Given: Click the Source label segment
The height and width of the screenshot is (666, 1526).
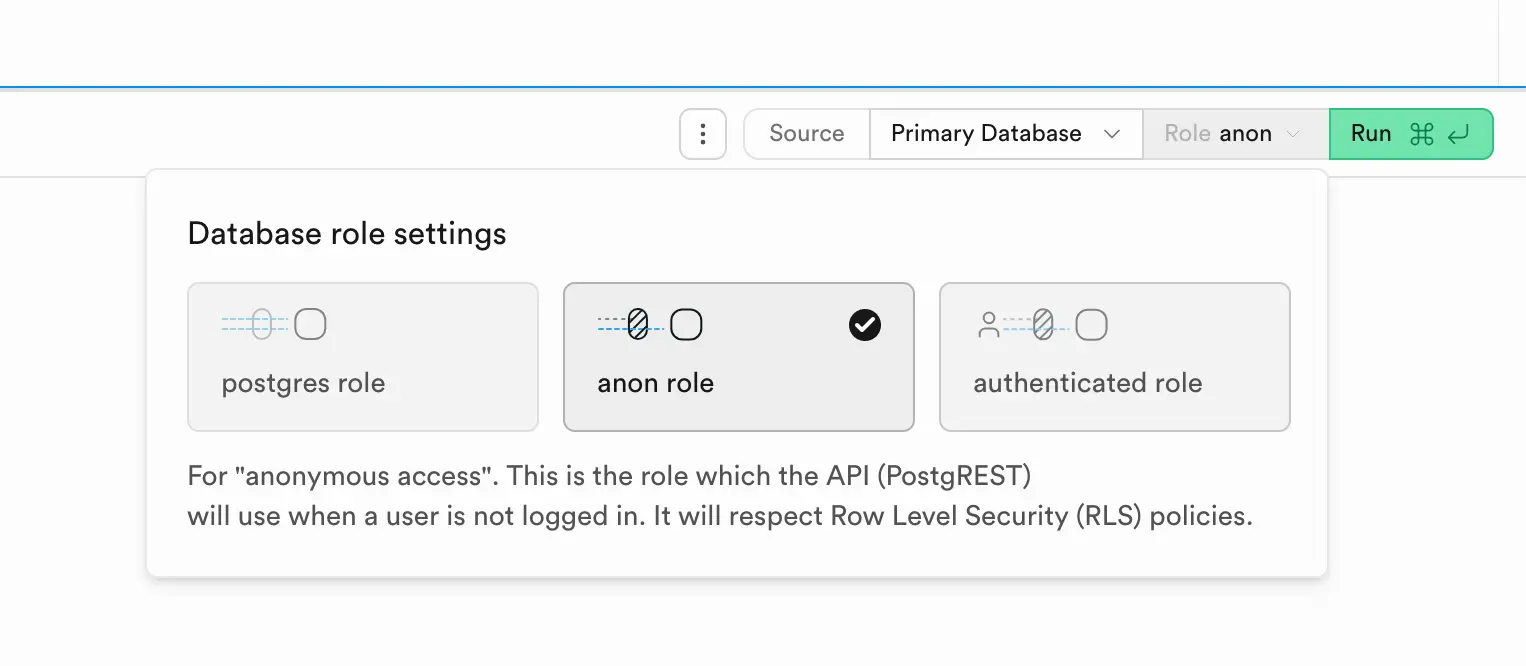Looking at the screenshot, I should pos(807,134).
